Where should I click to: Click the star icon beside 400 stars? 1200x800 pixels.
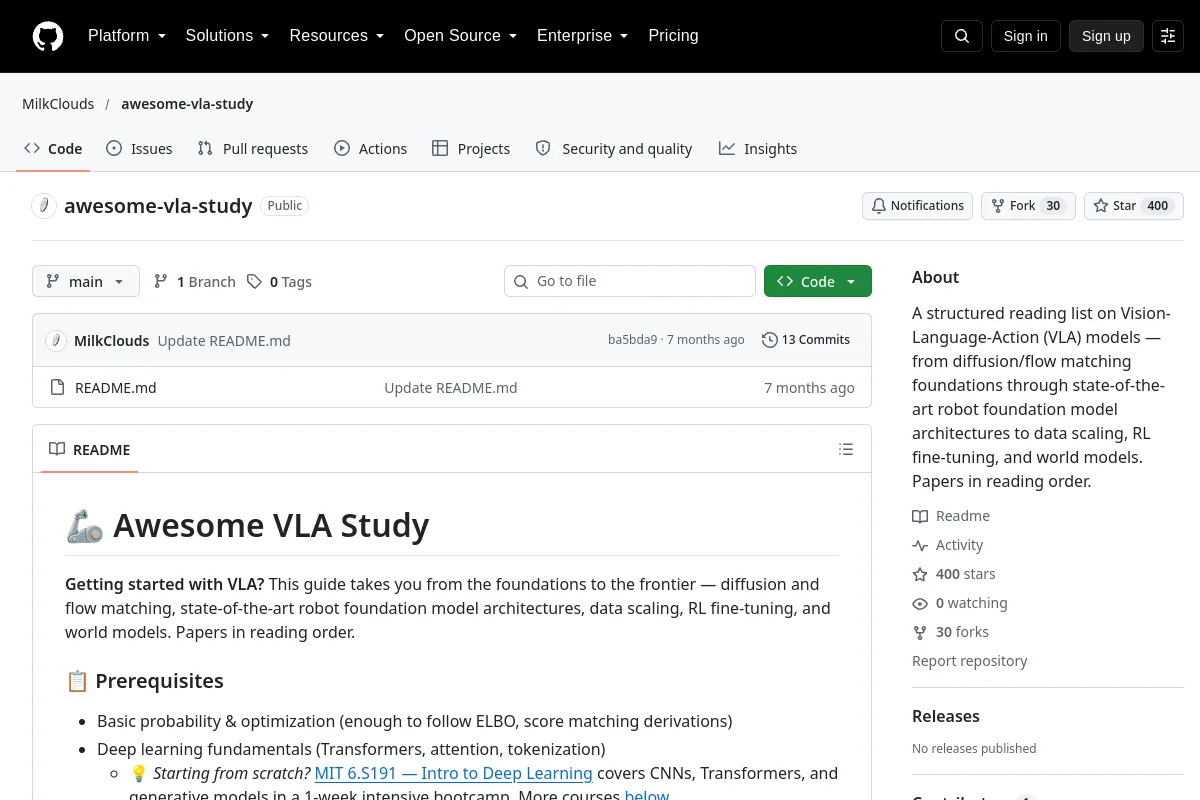tap(920, 574)
